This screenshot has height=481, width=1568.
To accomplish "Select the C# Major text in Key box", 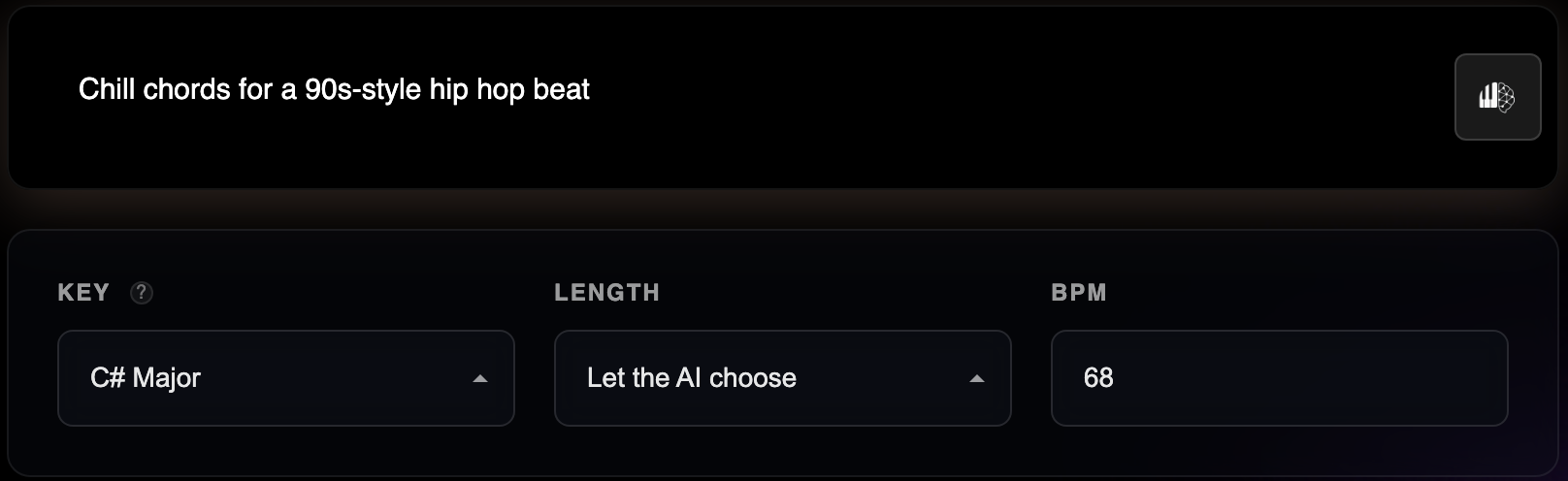I will pyautogui.click(x=146, y=378).
